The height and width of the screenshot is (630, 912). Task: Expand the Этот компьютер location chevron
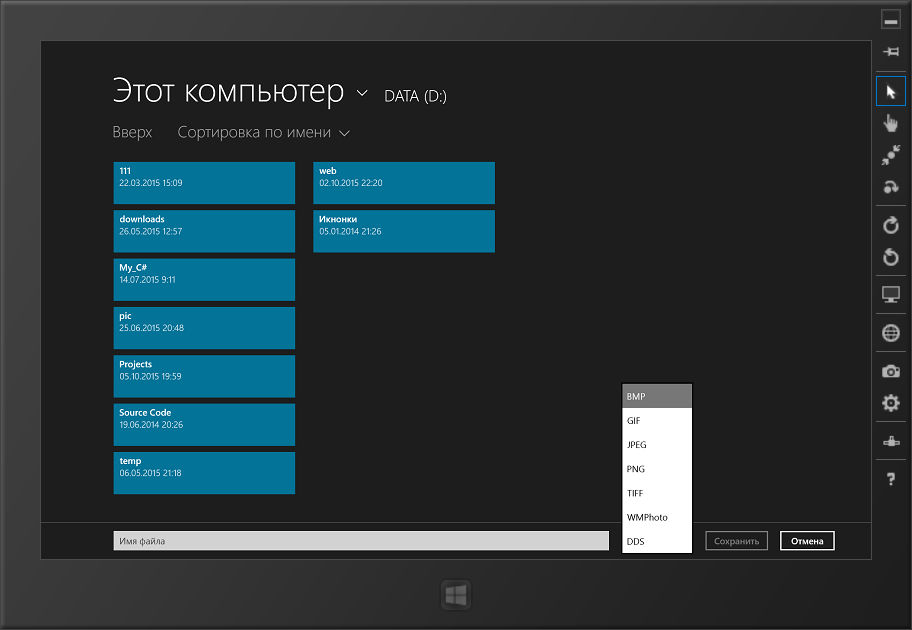(x=362, y=92)
